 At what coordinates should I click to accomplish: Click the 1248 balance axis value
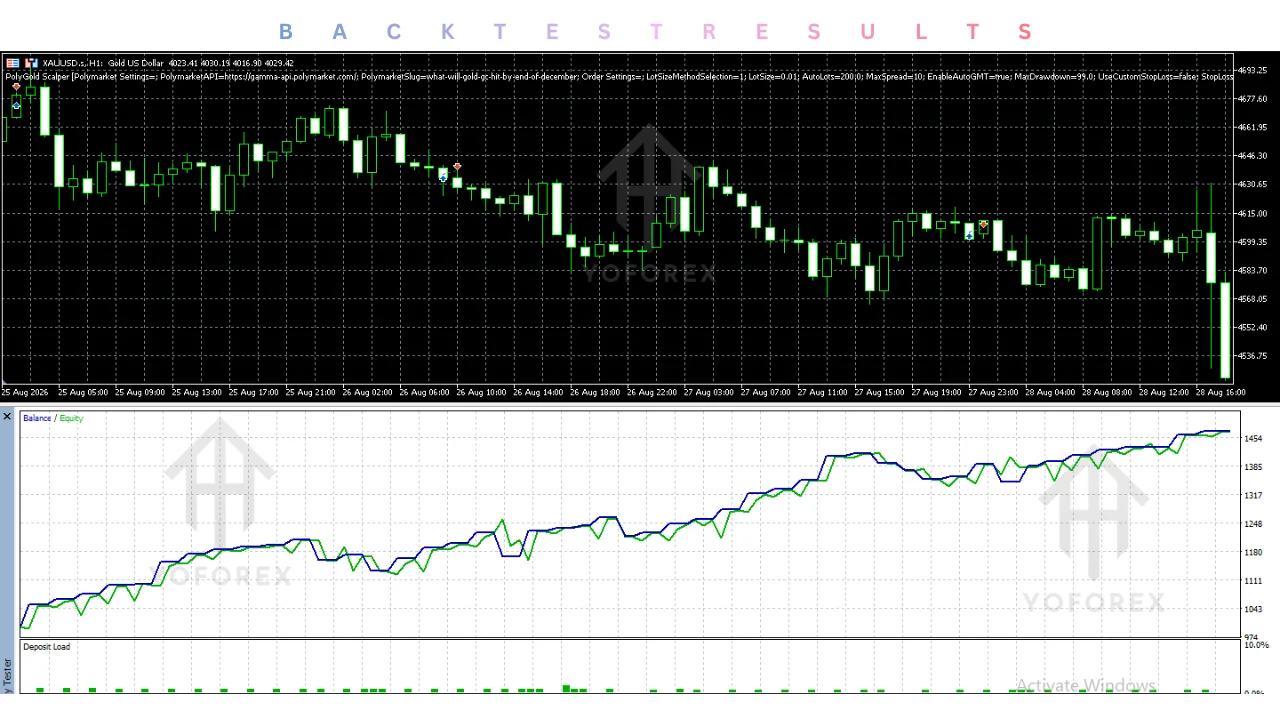click(1253, 524)
